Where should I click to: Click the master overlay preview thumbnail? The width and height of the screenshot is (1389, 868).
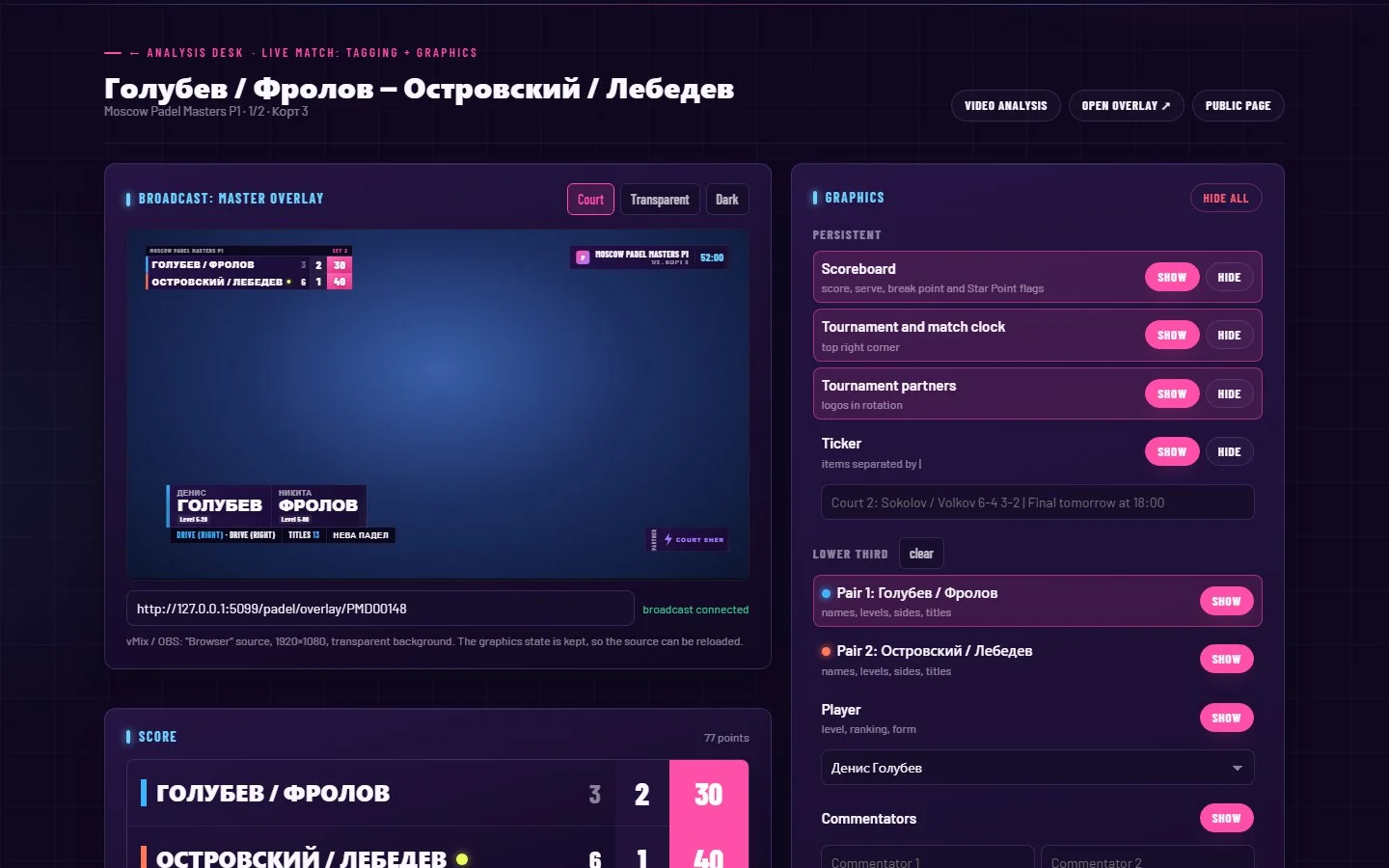tap(438, 404)
